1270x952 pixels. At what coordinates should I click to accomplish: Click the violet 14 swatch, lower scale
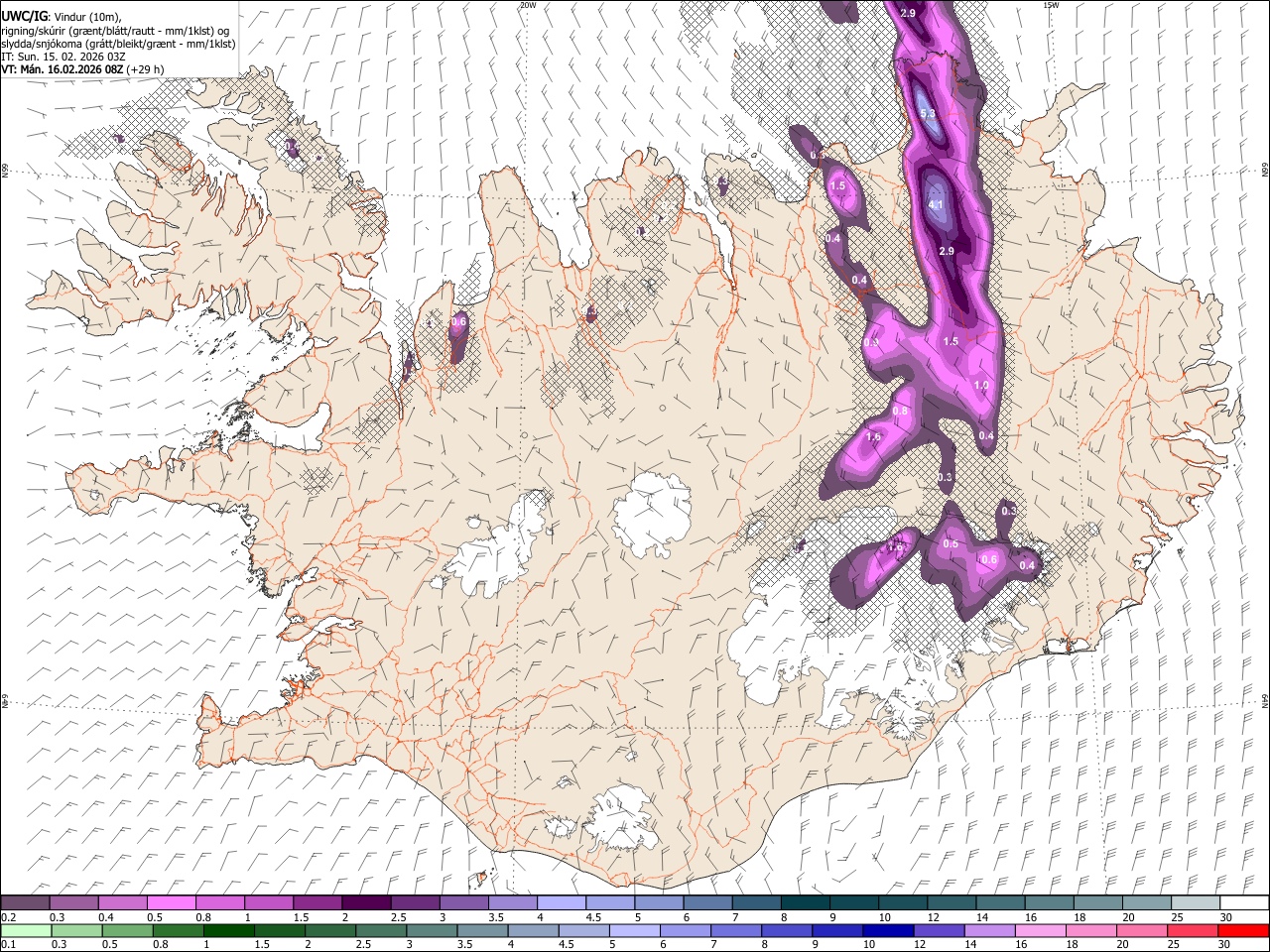click(x=988, y=931)
